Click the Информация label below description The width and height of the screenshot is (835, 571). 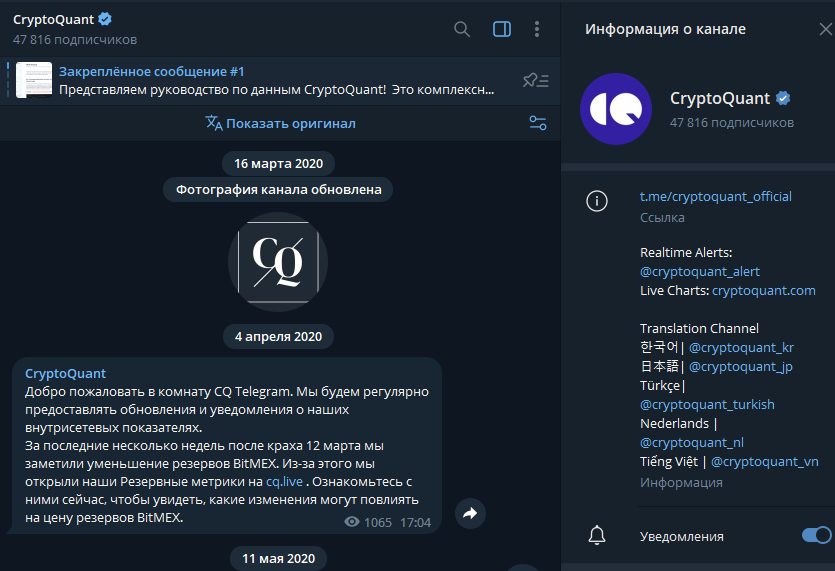(681, 483)
